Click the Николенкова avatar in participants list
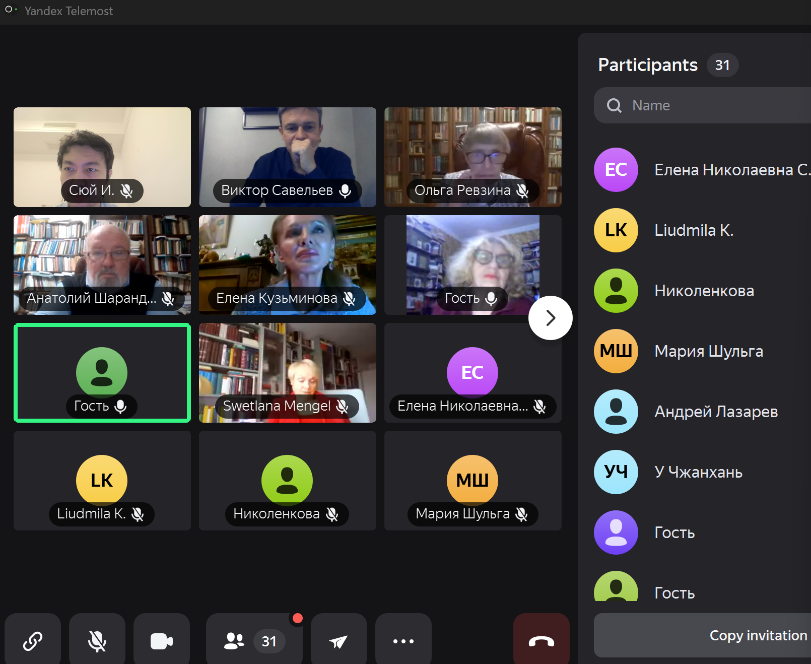Image resolution: width=811 pixels, height=664 pixels. coord(616,291)
